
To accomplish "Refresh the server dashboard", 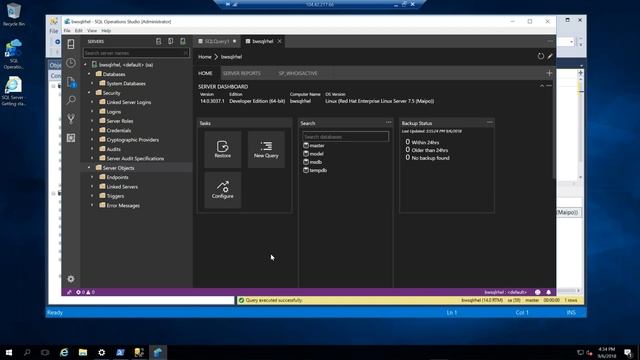I will tap(540, 56).
